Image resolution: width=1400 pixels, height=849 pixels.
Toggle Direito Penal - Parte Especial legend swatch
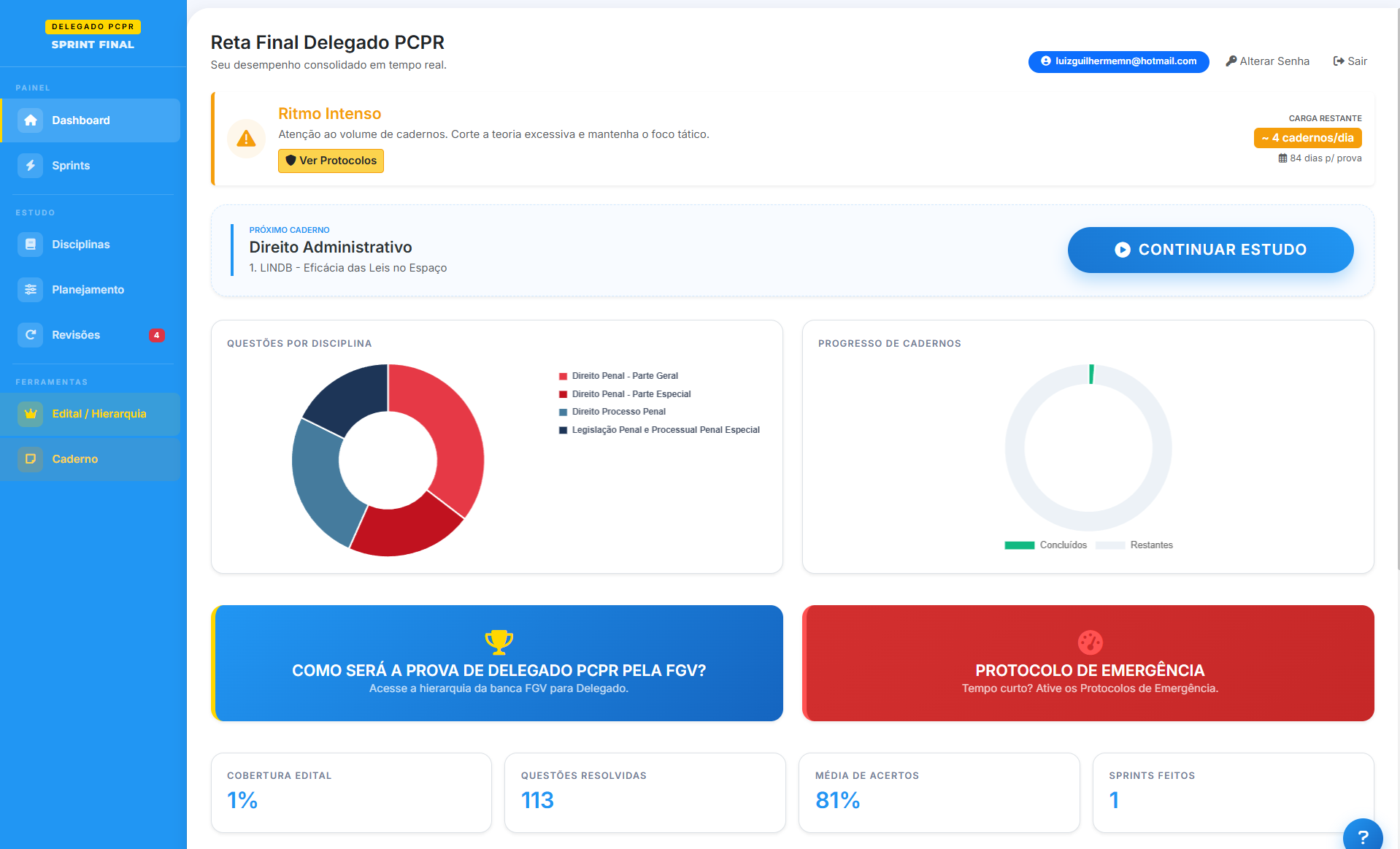[x=563, y=394]
